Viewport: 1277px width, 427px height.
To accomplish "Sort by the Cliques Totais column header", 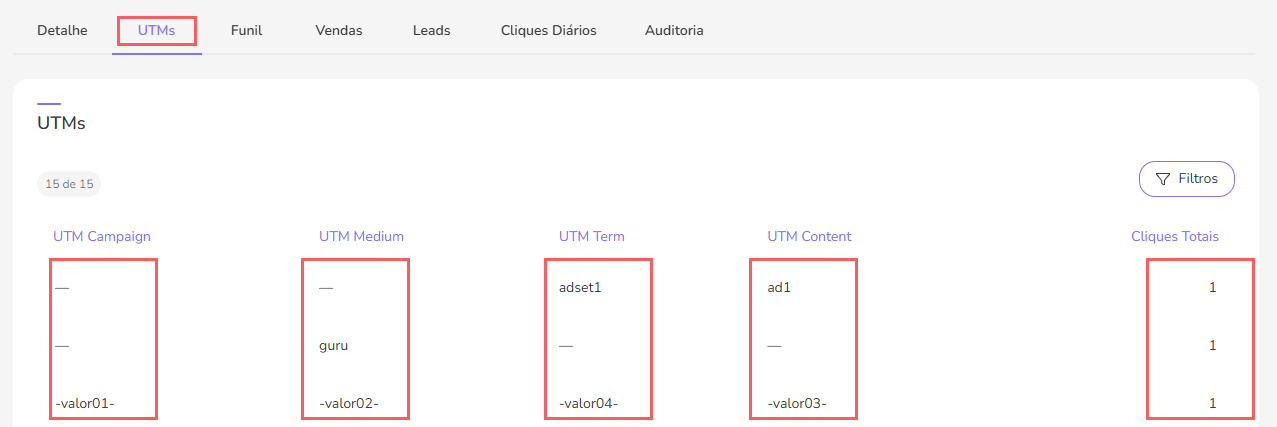I will (1174, 236).
